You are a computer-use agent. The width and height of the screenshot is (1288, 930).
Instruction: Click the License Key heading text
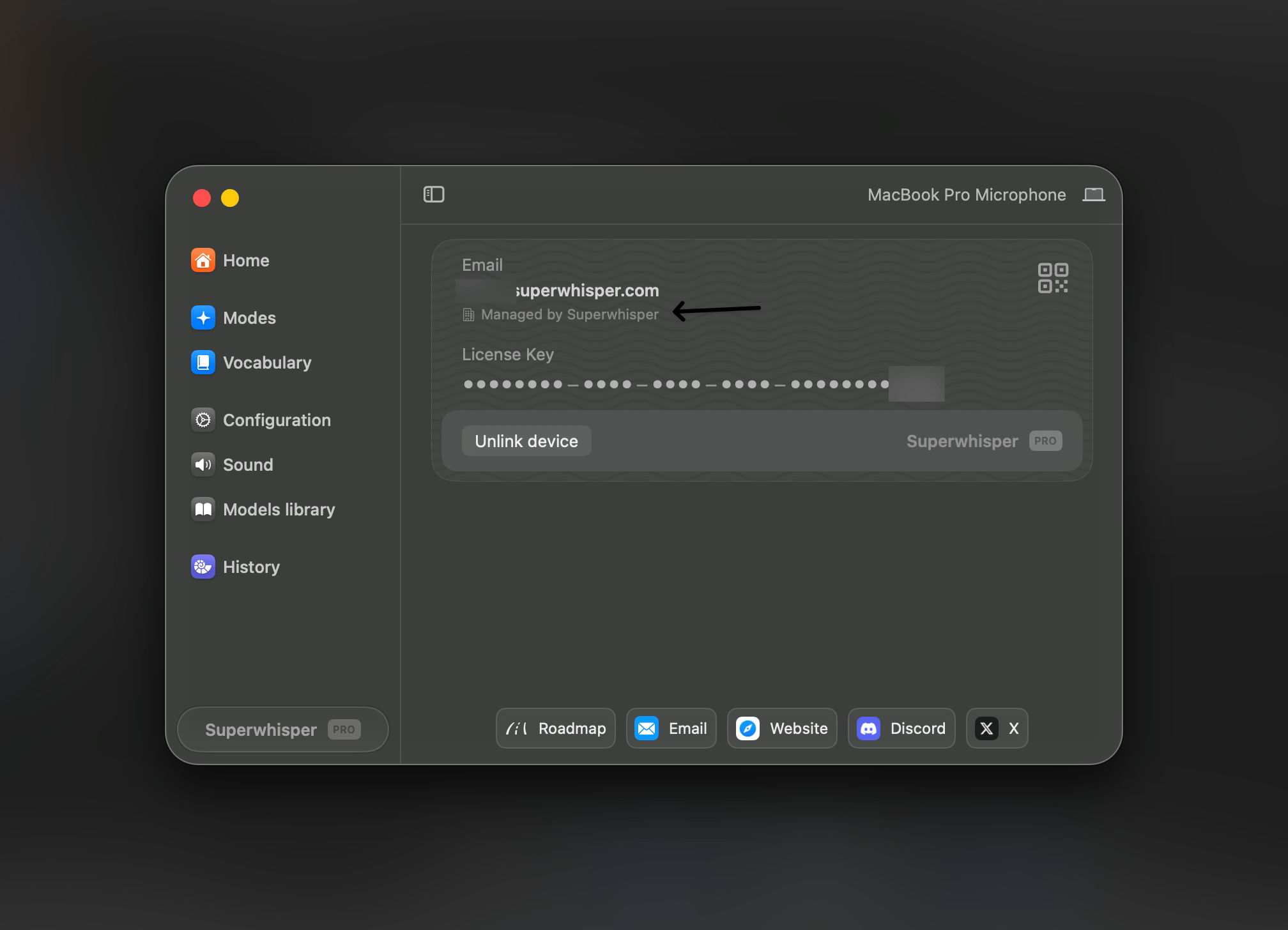tap(508, 354)
